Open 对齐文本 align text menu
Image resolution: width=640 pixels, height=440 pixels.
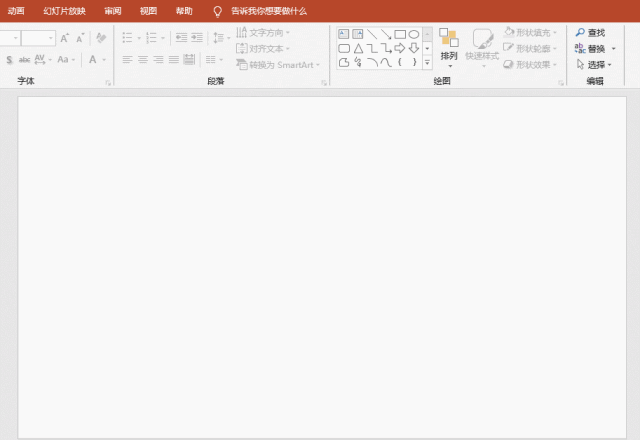coord(263,49)
